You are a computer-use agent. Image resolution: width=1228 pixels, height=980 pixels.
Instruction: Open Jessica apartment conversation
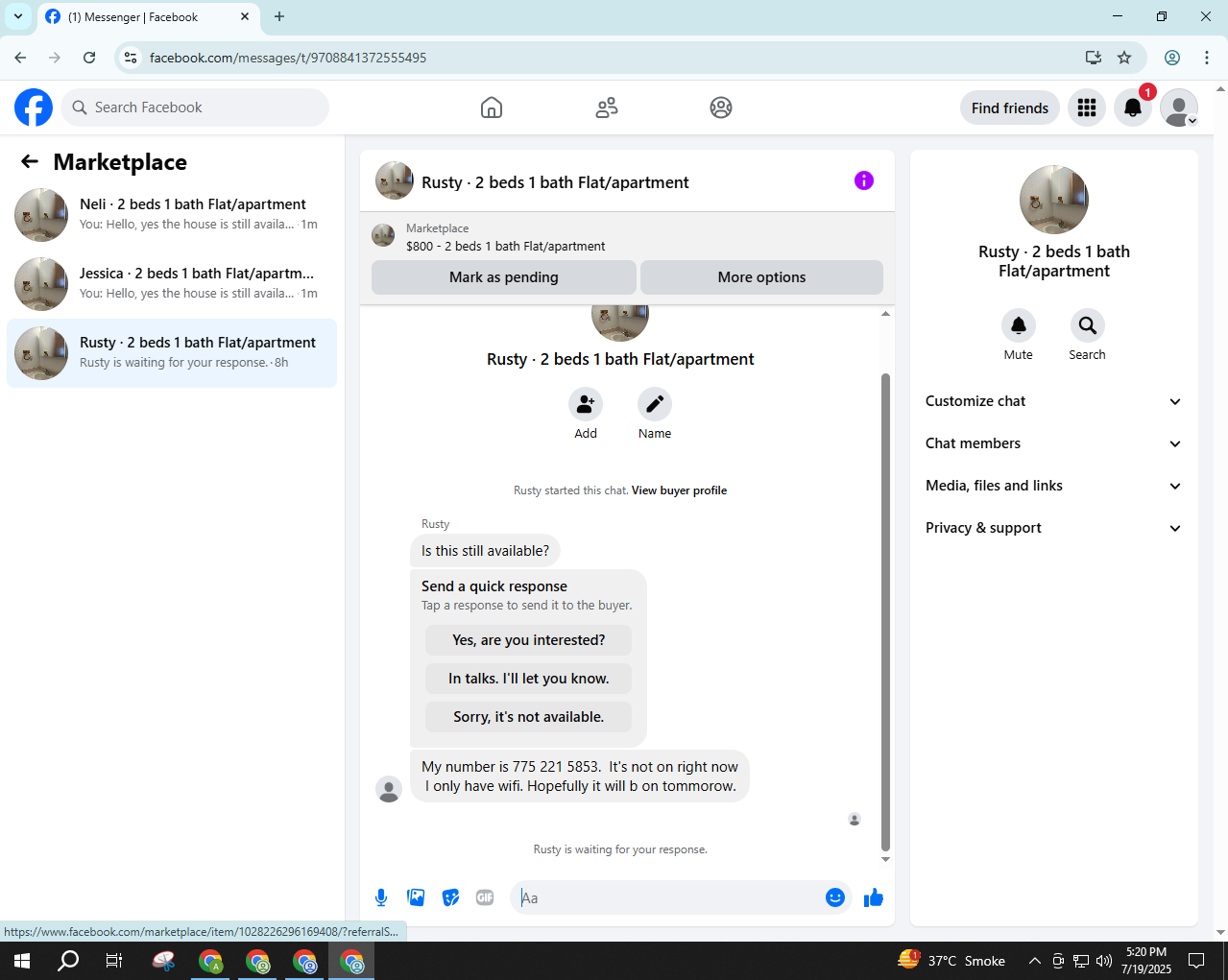pyautogui.click(x=172, y=284)
